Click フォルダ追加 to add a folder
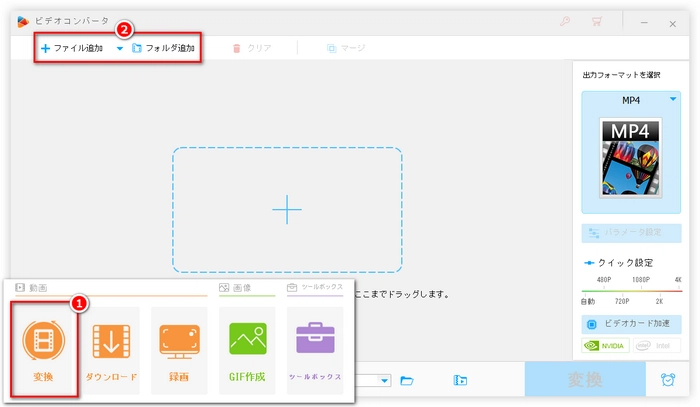The width and height of the screenshot is (700, 407). (164, 48)
